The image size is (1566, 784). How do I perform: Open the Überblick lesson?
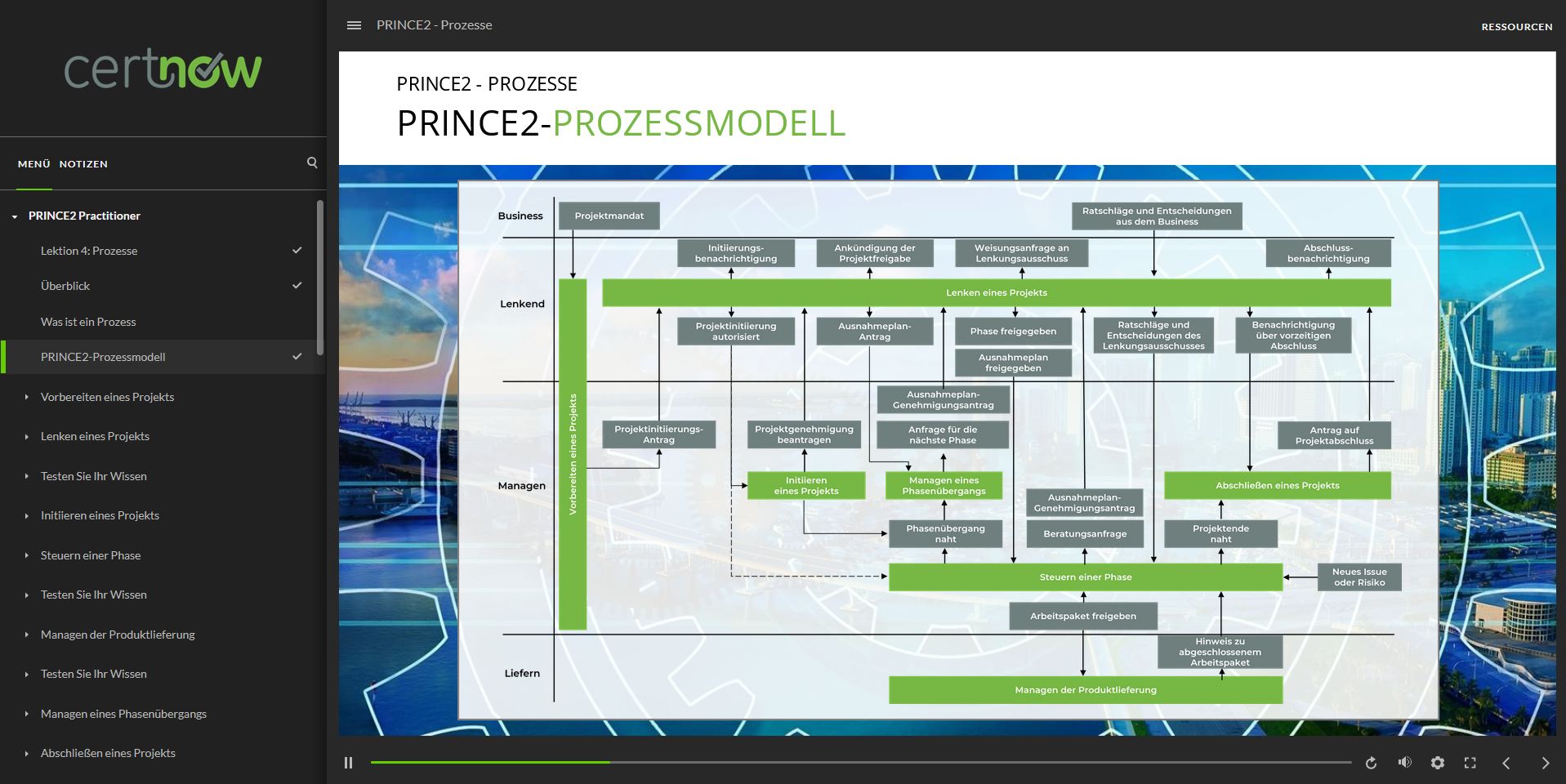(65, 286)
